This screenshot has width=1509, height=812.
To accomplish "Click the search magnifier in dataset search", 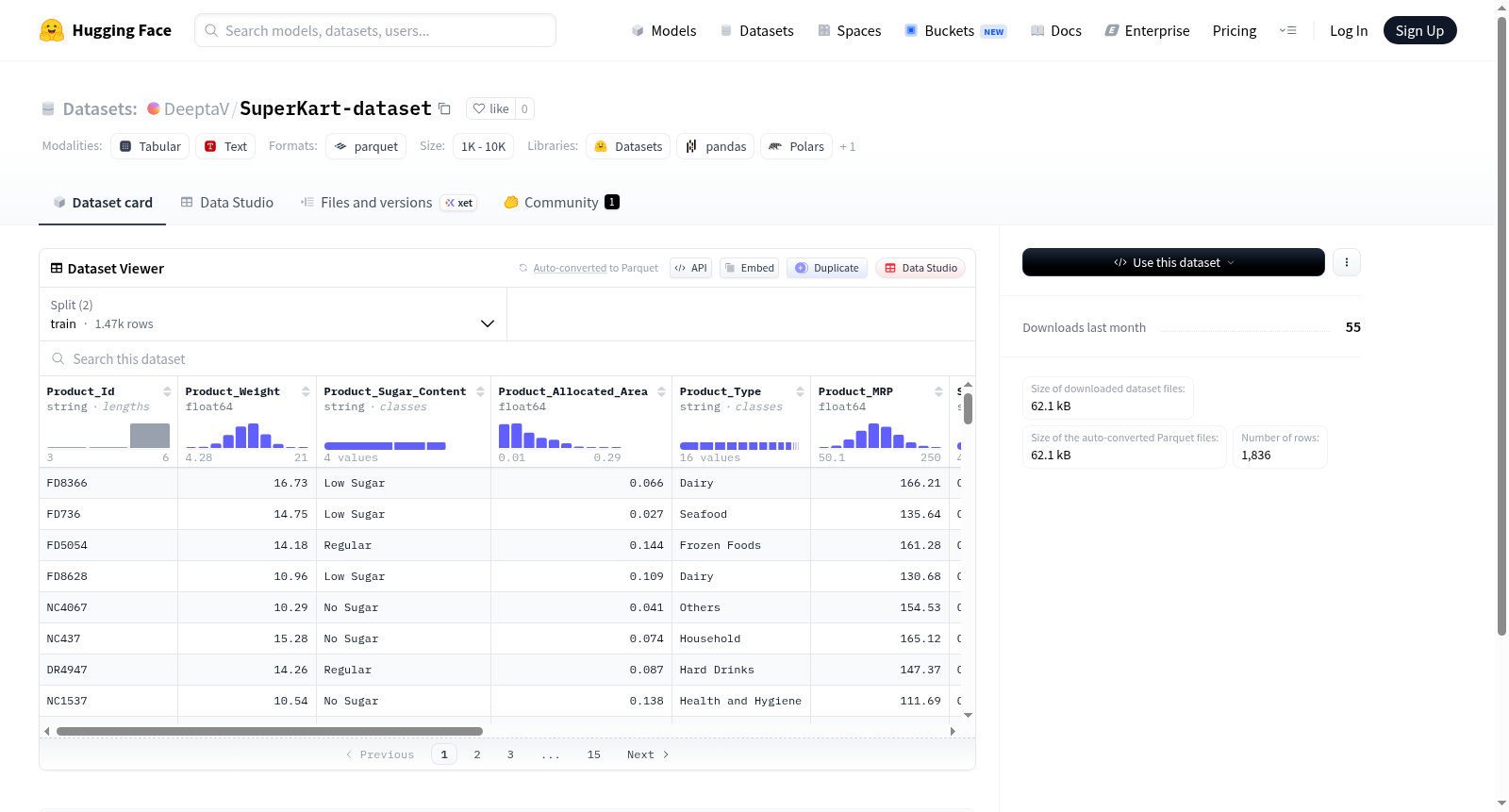I will (58, 359).
